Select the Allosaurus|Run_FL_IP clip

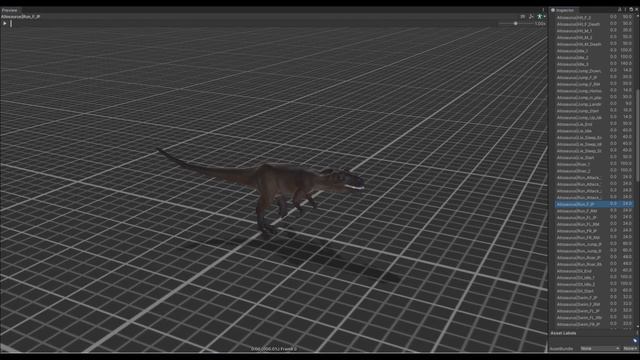(594, 218)
